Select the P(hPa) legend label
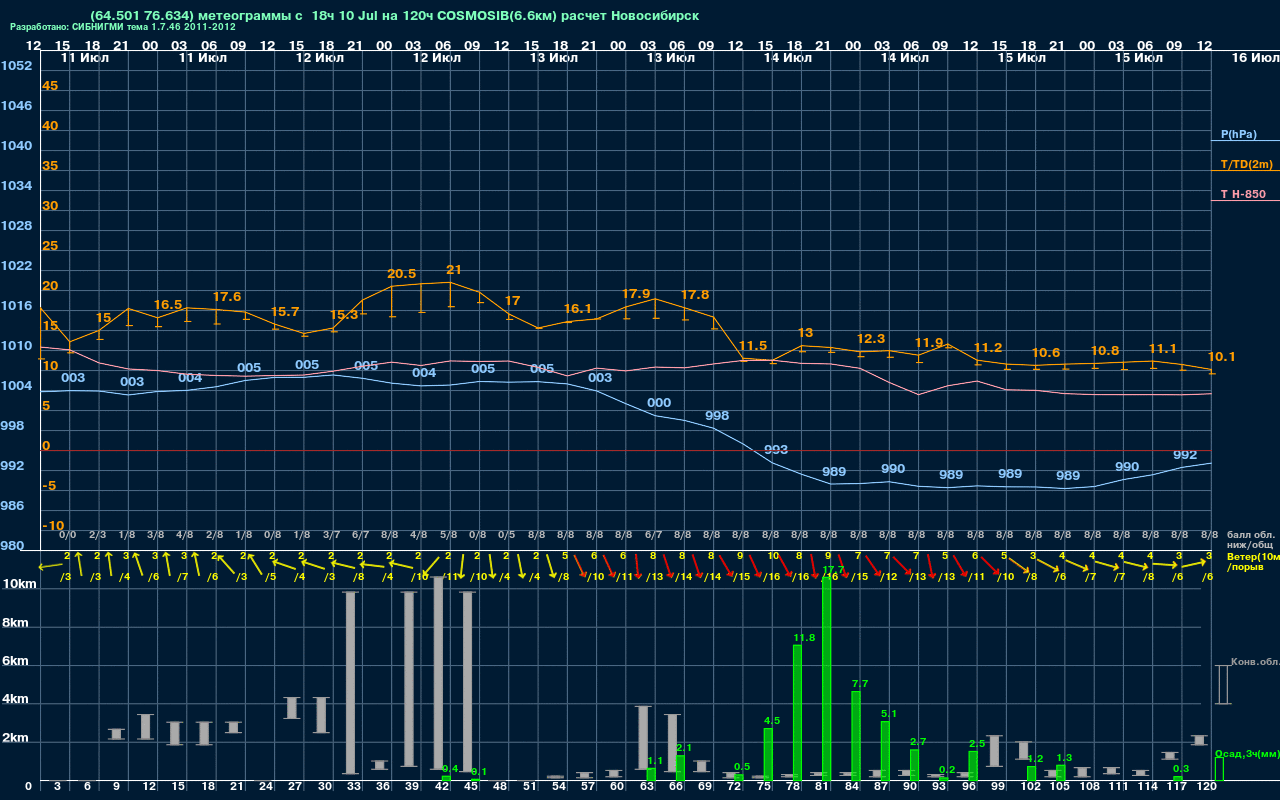The width and height of the screenshot is (1280, 800). pos(1239,134)
